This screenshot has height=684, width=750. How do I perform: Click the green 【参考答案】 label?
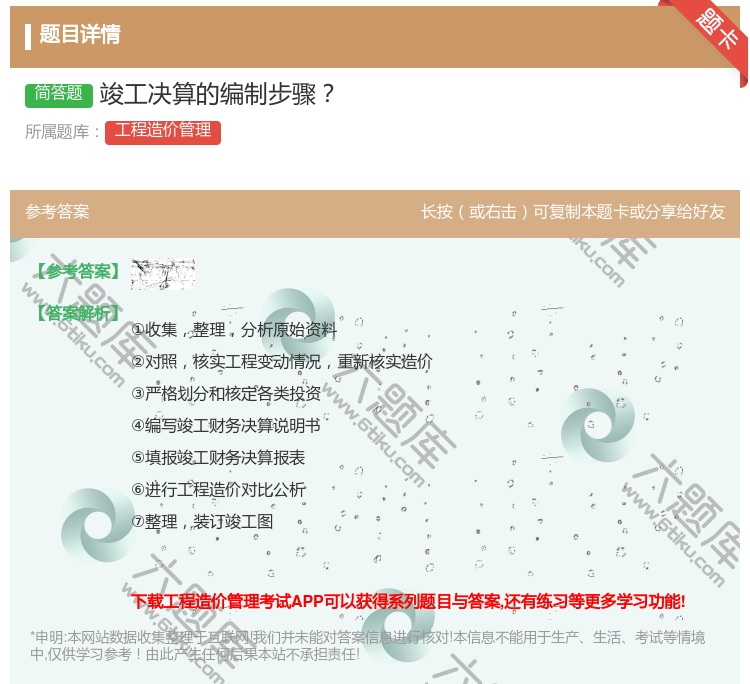[x=78, y=272]
